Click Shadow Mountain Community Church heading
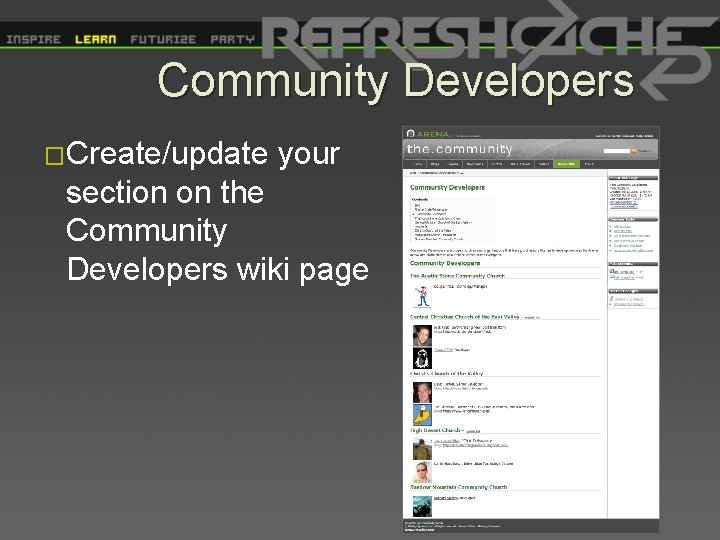This screenshot has height=540, width=720. coord(458,487)
